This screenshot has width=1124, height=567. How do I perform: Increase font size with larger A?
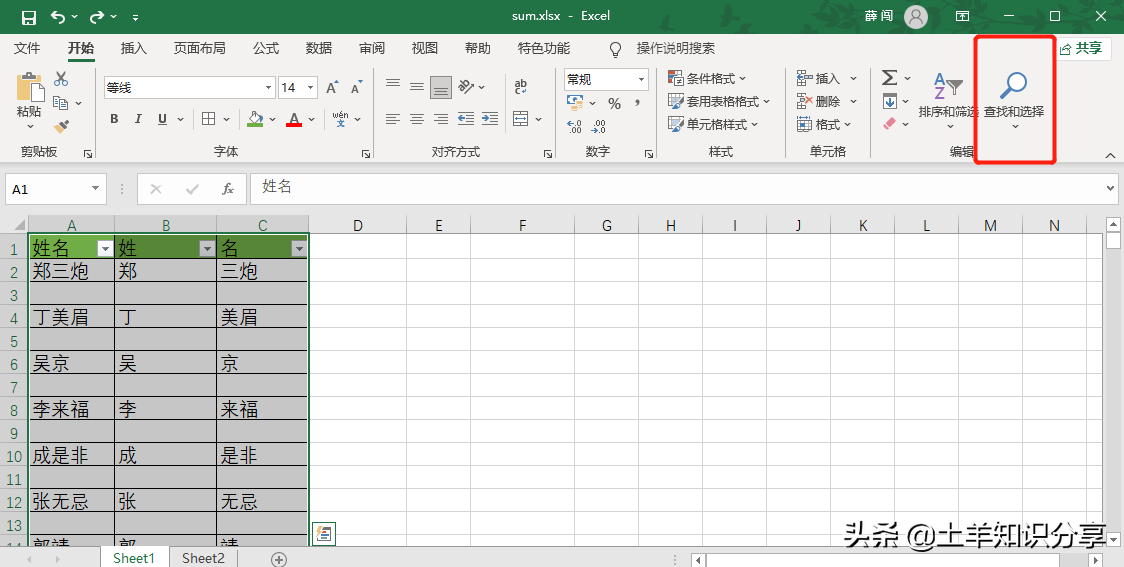[332, 88]
